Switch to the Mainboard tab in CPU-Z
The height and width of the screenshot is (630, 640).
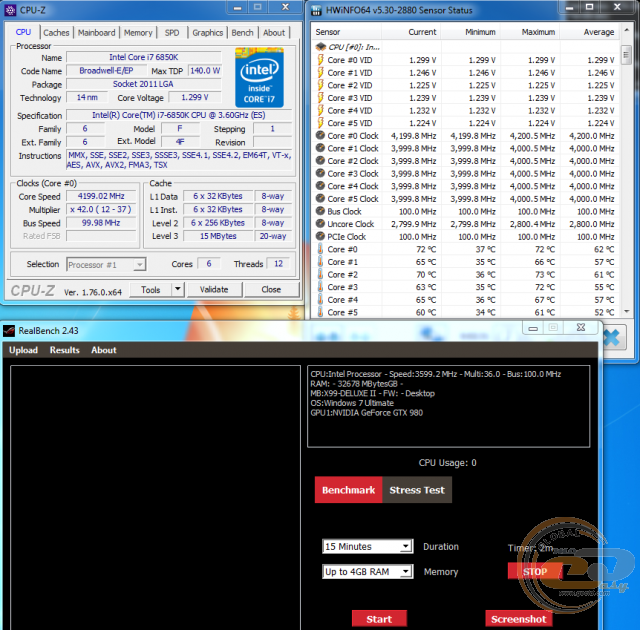coord(97,33)
